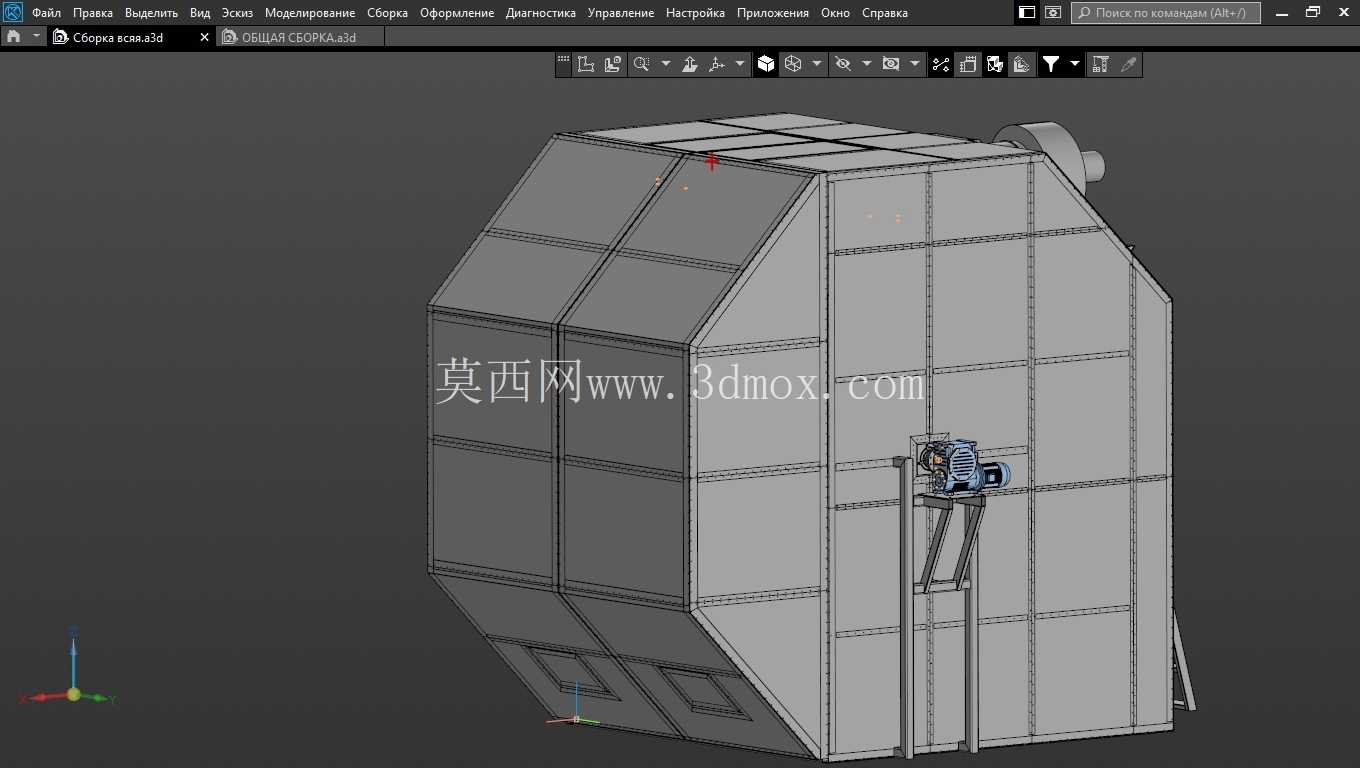The height and width of the screenshot is (768, 1360).
Task: Click the hide objects crossed-eye icon
Action: pos(843,64)
